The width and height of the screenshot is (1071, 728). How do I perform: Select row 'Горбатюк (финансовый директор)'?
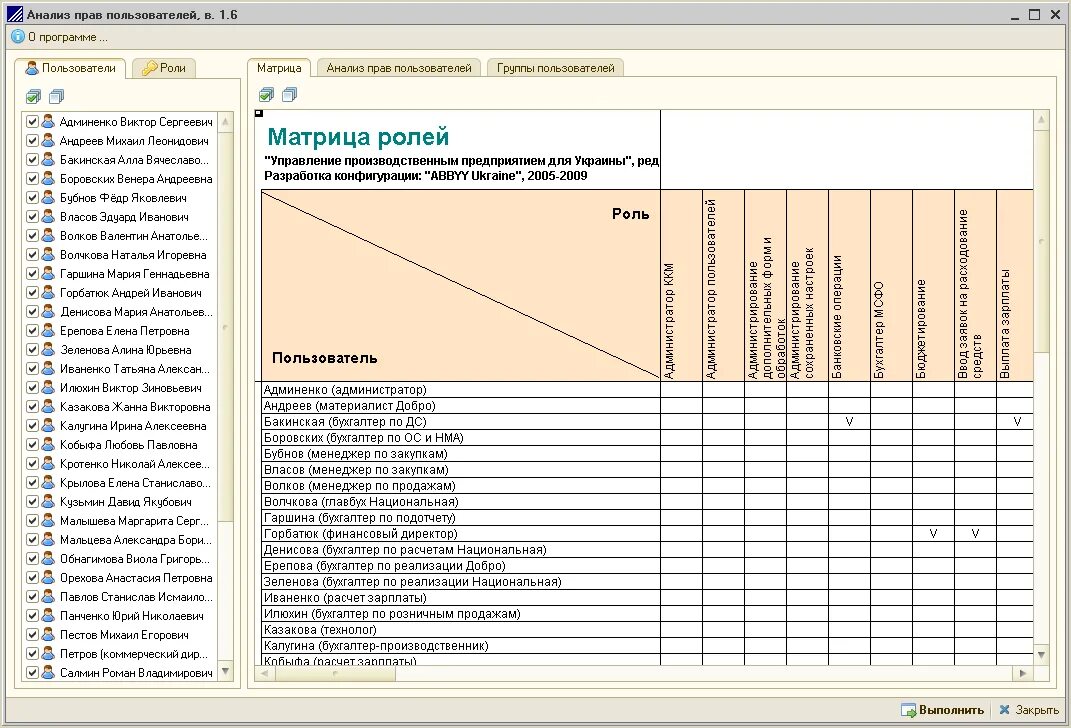pos(462,533)
